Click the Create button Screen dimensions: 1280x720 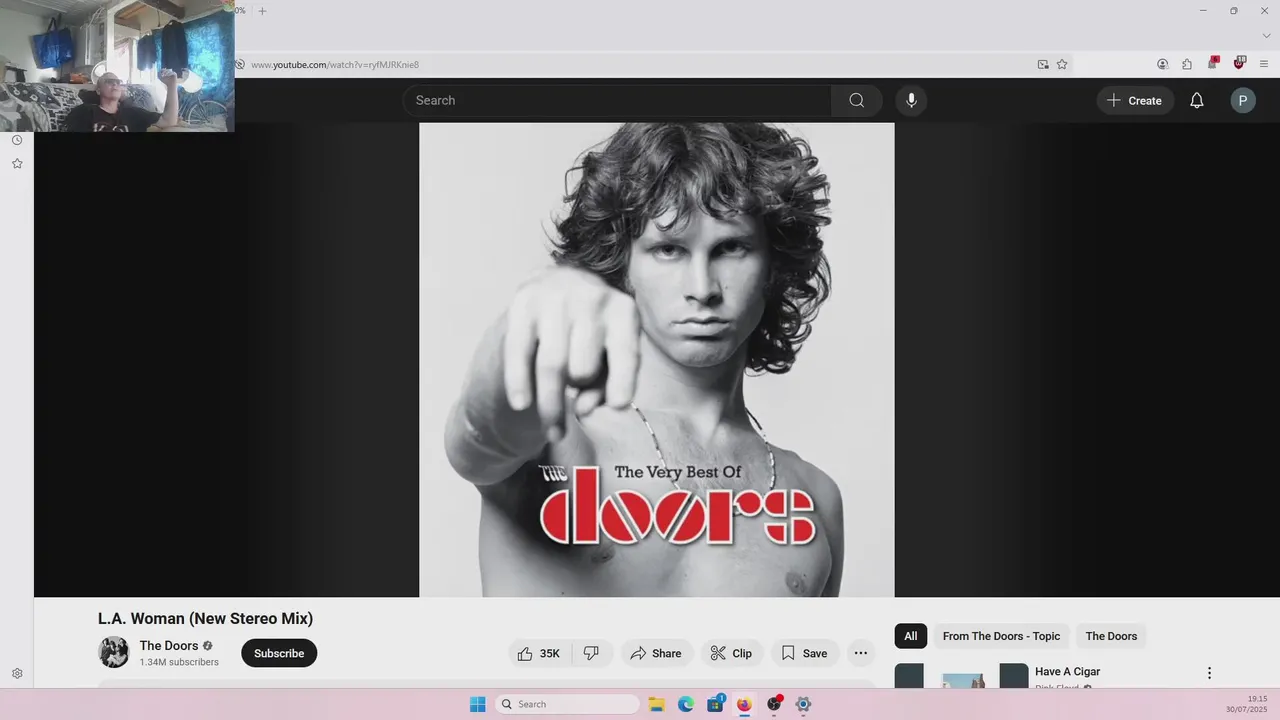(1135, 100)
